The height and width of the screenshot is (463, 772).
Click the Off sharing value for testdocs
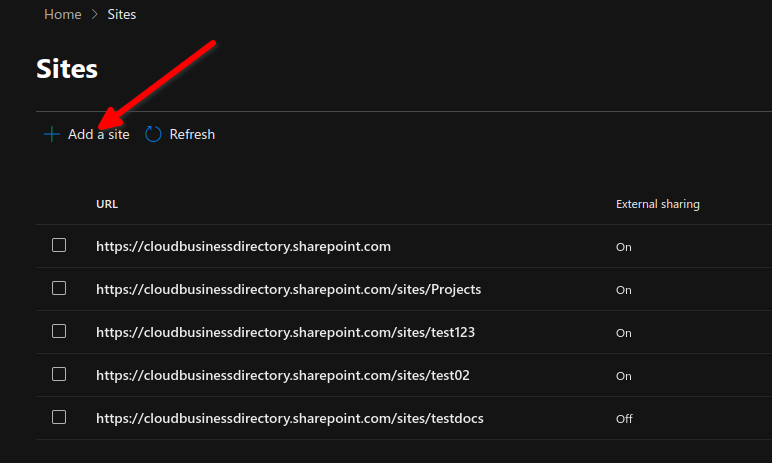pos(624,419)
